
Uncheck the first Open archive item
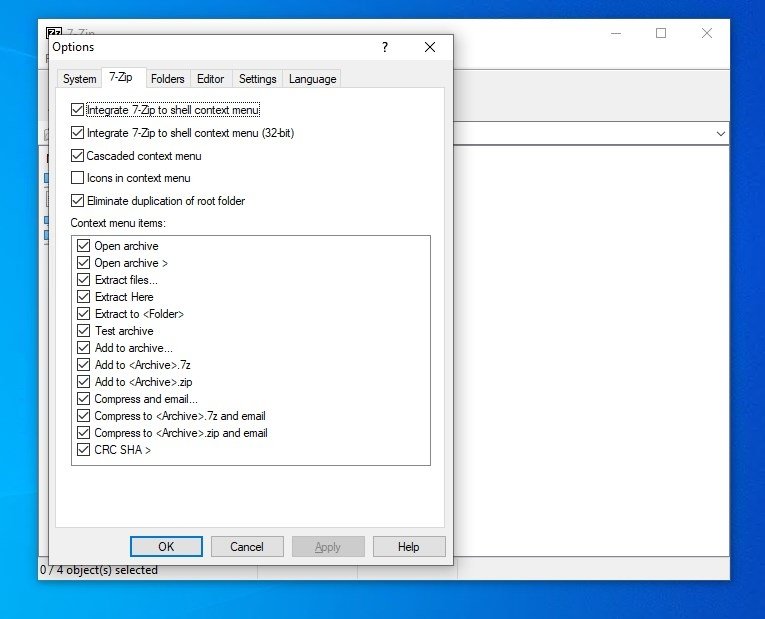[x=83, y=245]
